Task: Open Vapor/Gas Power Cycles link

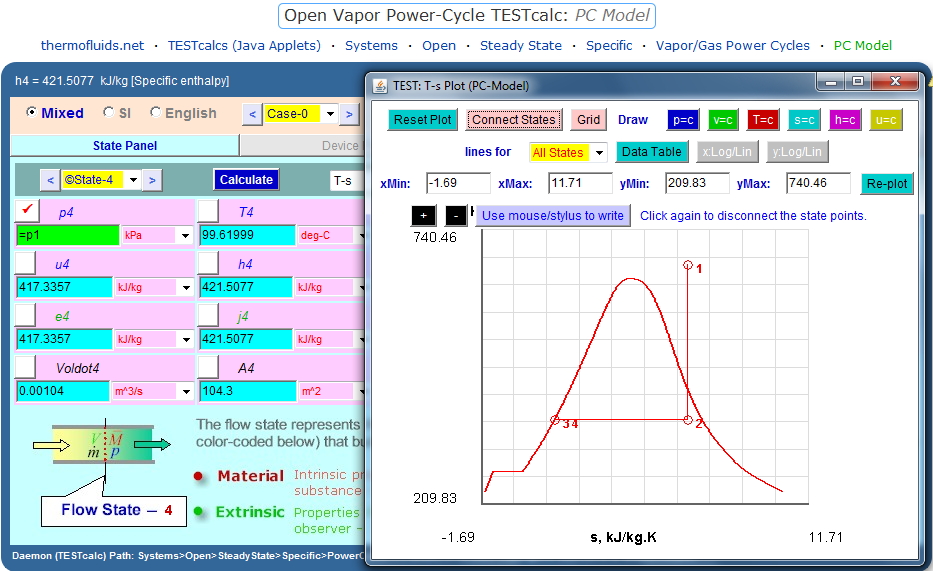Action: [732, 45]
